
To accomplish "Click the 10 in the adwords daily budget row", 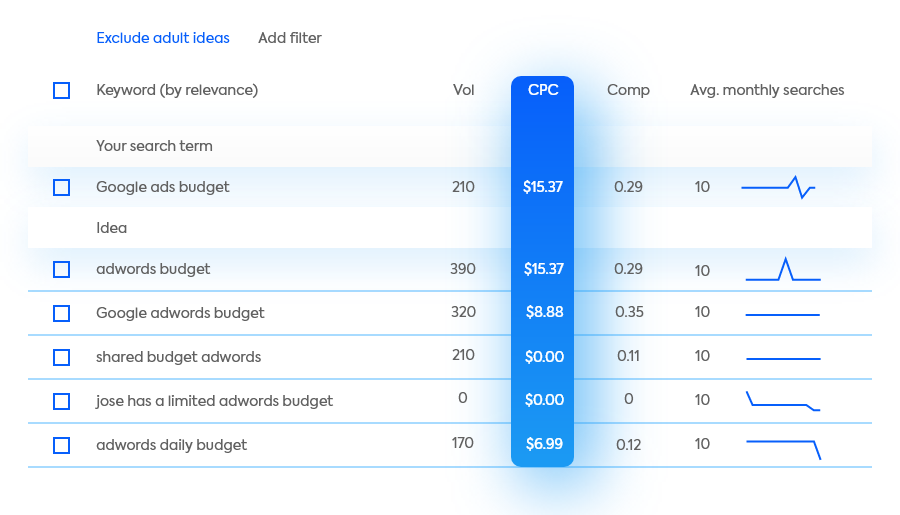I will coord(702,444).
